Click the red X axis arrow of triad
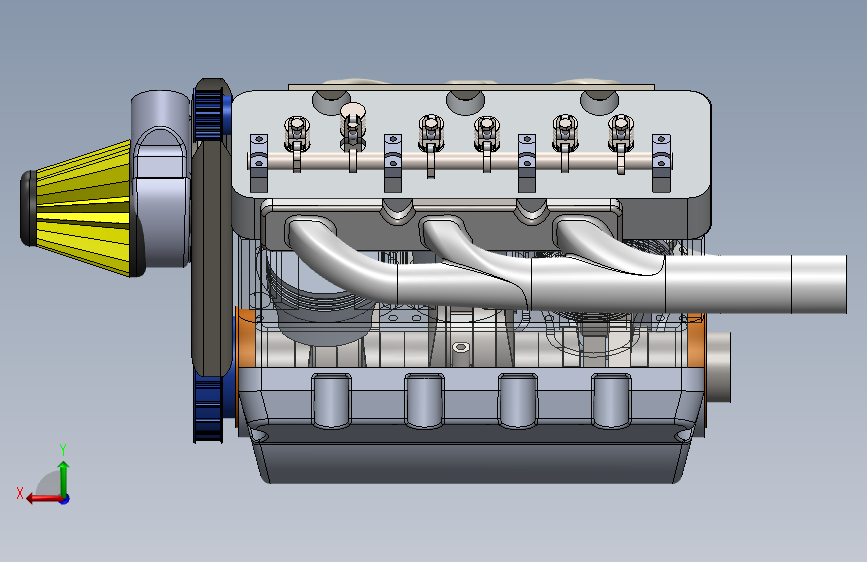867x562 pixels. [43, 499]
